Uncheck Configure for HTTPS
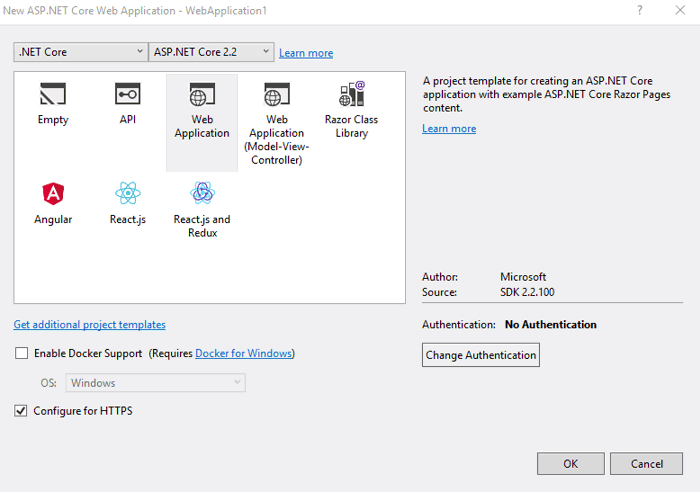Image resolution: width=700 pixels, height=492 pixels. tap(22, 411)
